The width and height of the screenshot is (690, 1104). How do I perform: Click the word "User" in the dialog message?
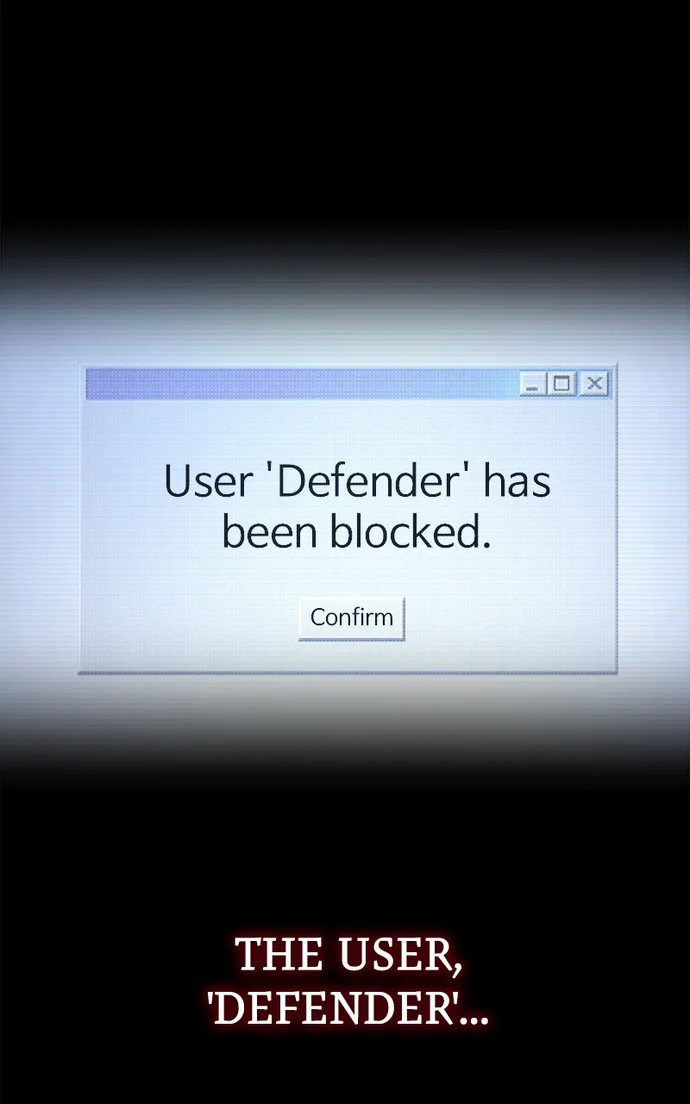click(x=208, y=482)
